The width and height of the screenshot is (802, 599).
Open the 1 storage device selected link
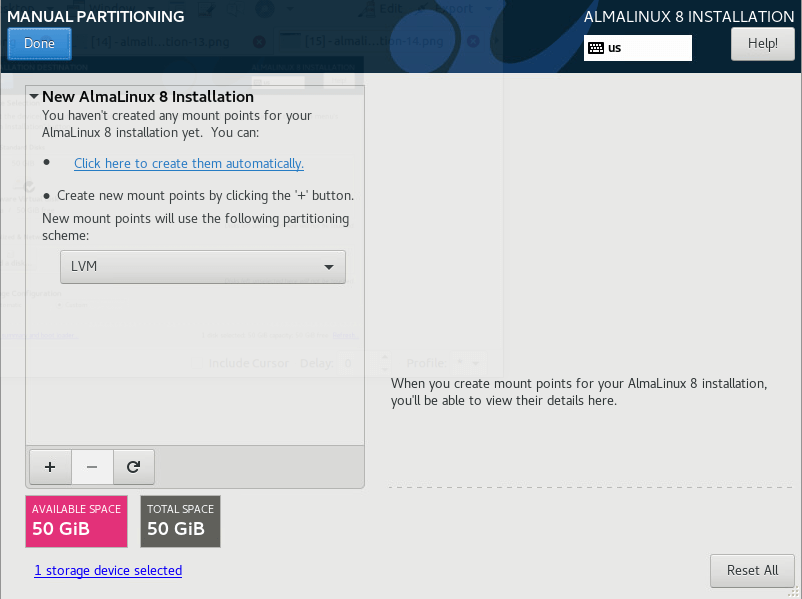coord(108,570)
